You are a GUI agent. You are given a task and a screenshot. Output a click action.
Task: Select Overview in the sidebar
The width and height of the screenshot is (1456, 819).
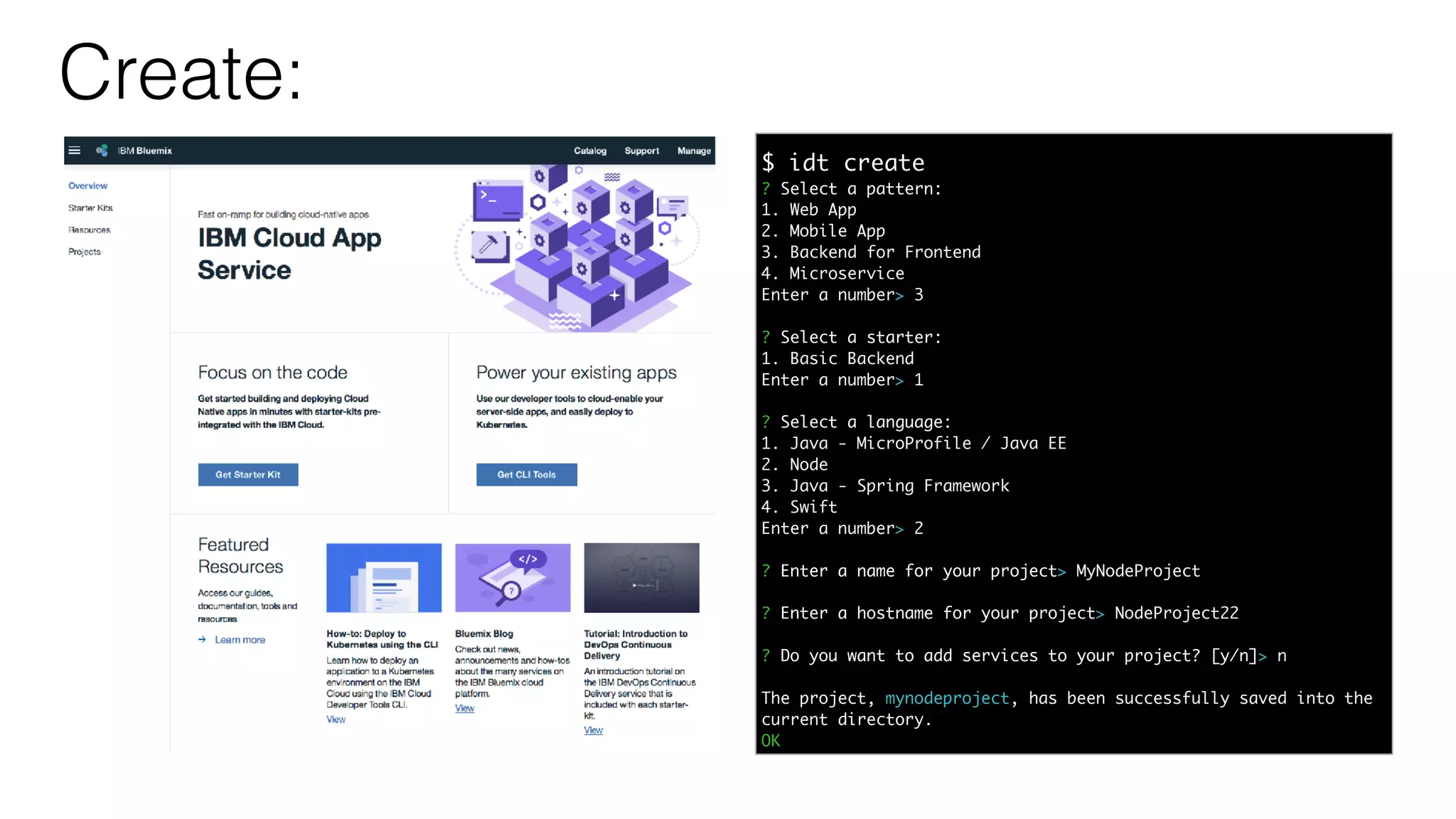[87, 186]
